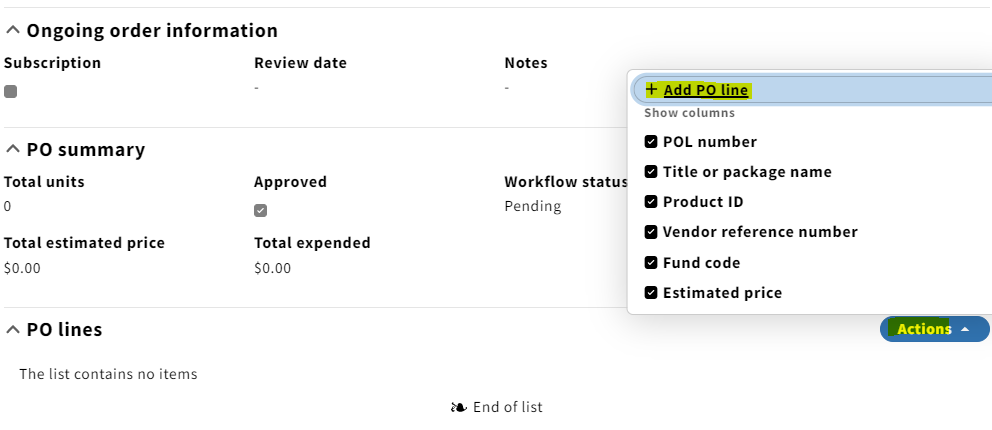The width and height of the screenshot is (992, 430).
Task: Collapse the Ongoing order information section
Action: pyautogui.click(x=13, y=30)
